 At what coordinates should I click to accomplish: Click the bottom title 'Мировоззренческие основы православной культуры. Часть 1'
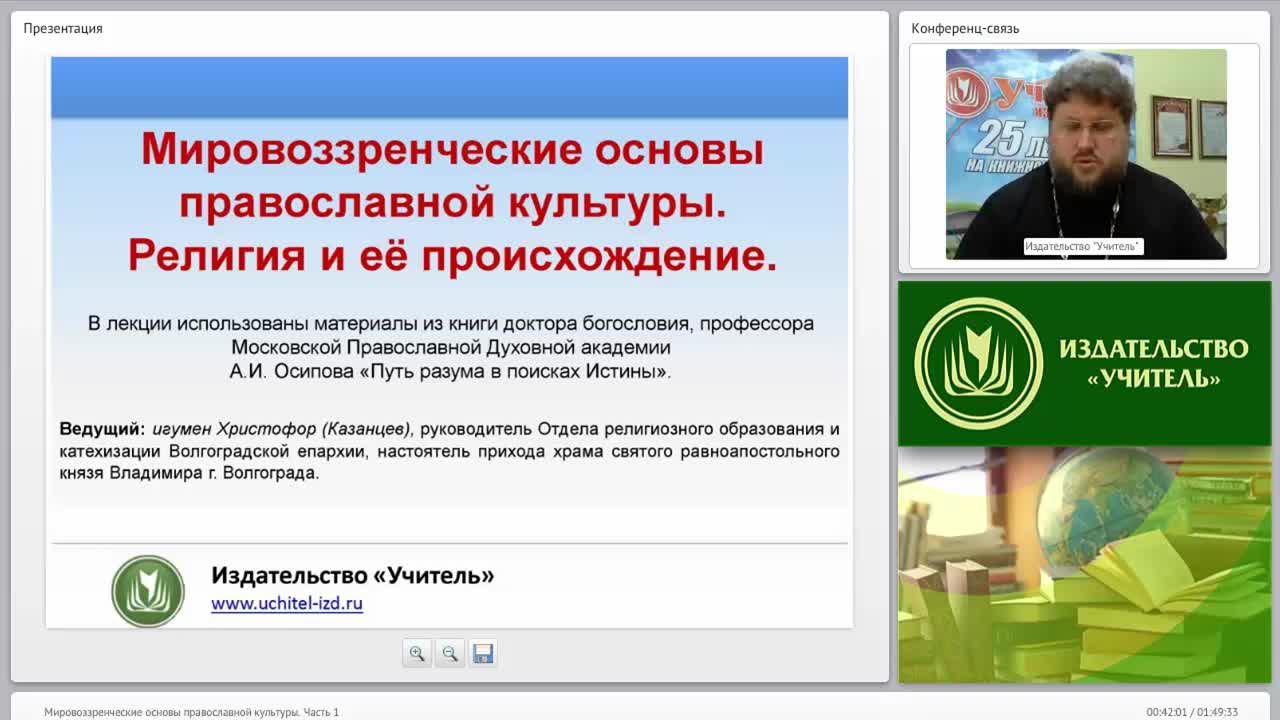191,712
